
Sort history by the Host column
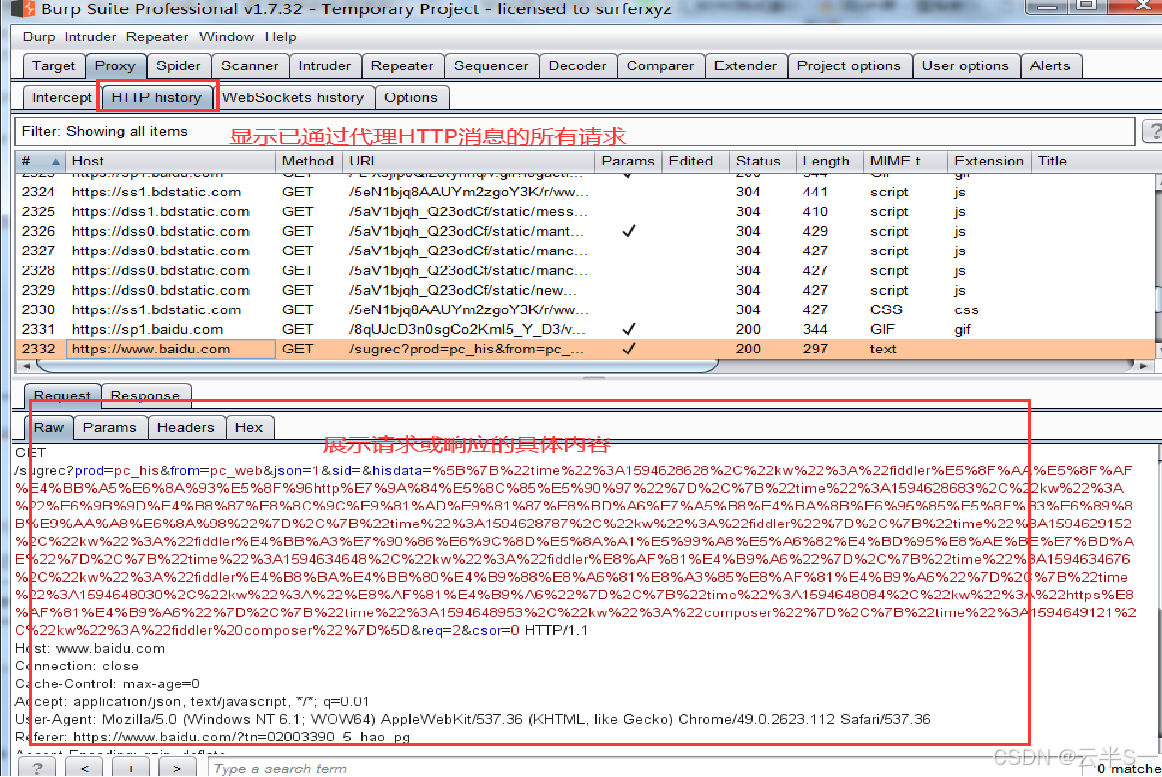click(x=170, y=161)
